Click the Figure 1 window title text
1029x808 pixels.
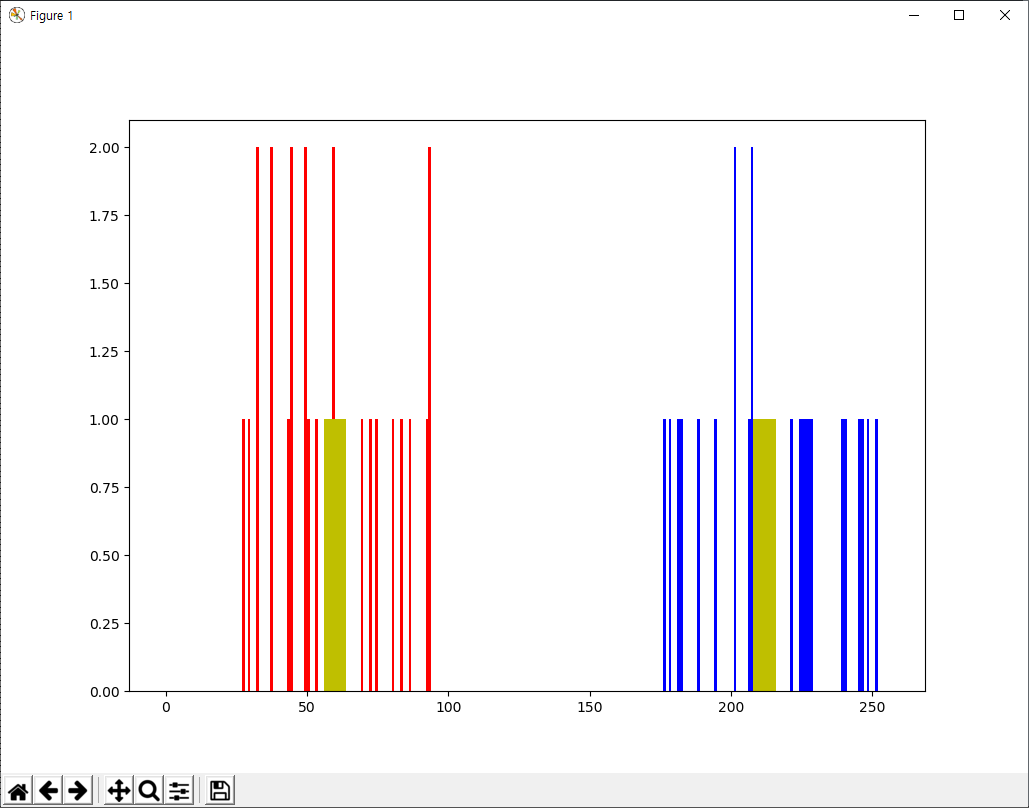pyautogui.click(x=52, y=16)
